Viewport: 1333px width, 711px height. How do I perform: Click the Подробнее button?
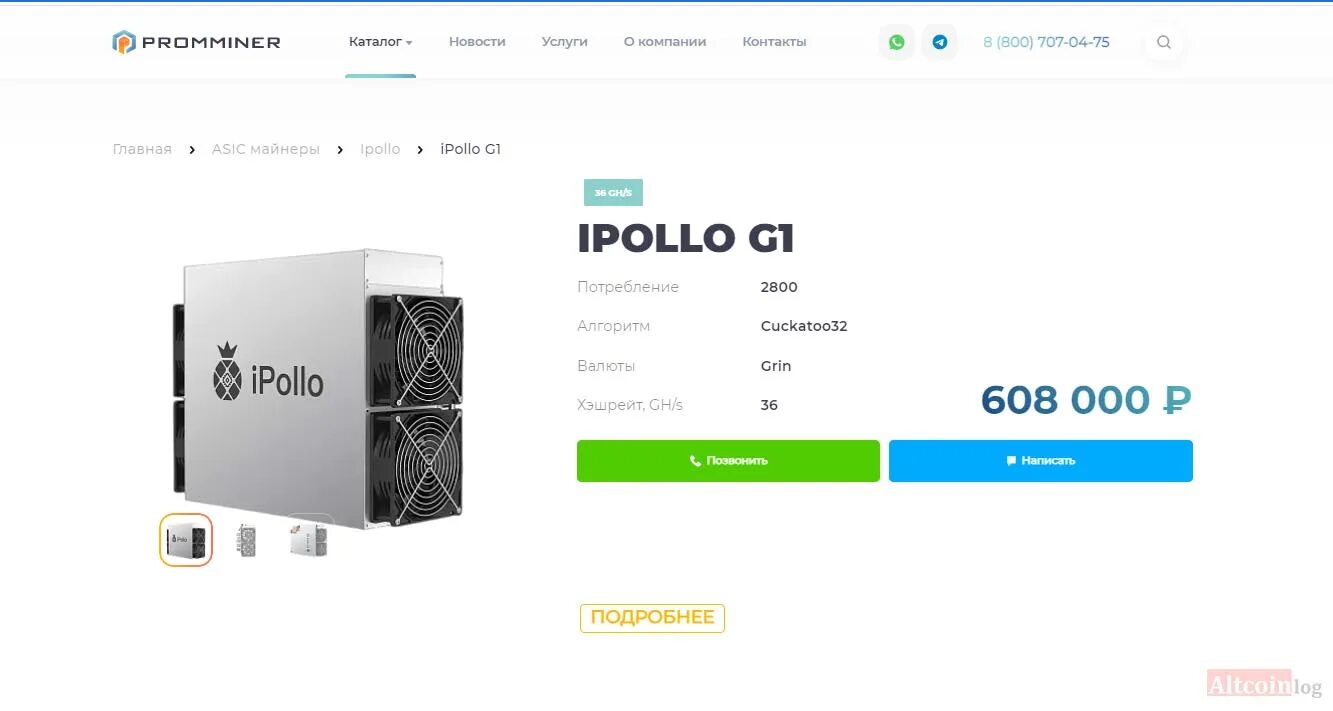(652, 618)
